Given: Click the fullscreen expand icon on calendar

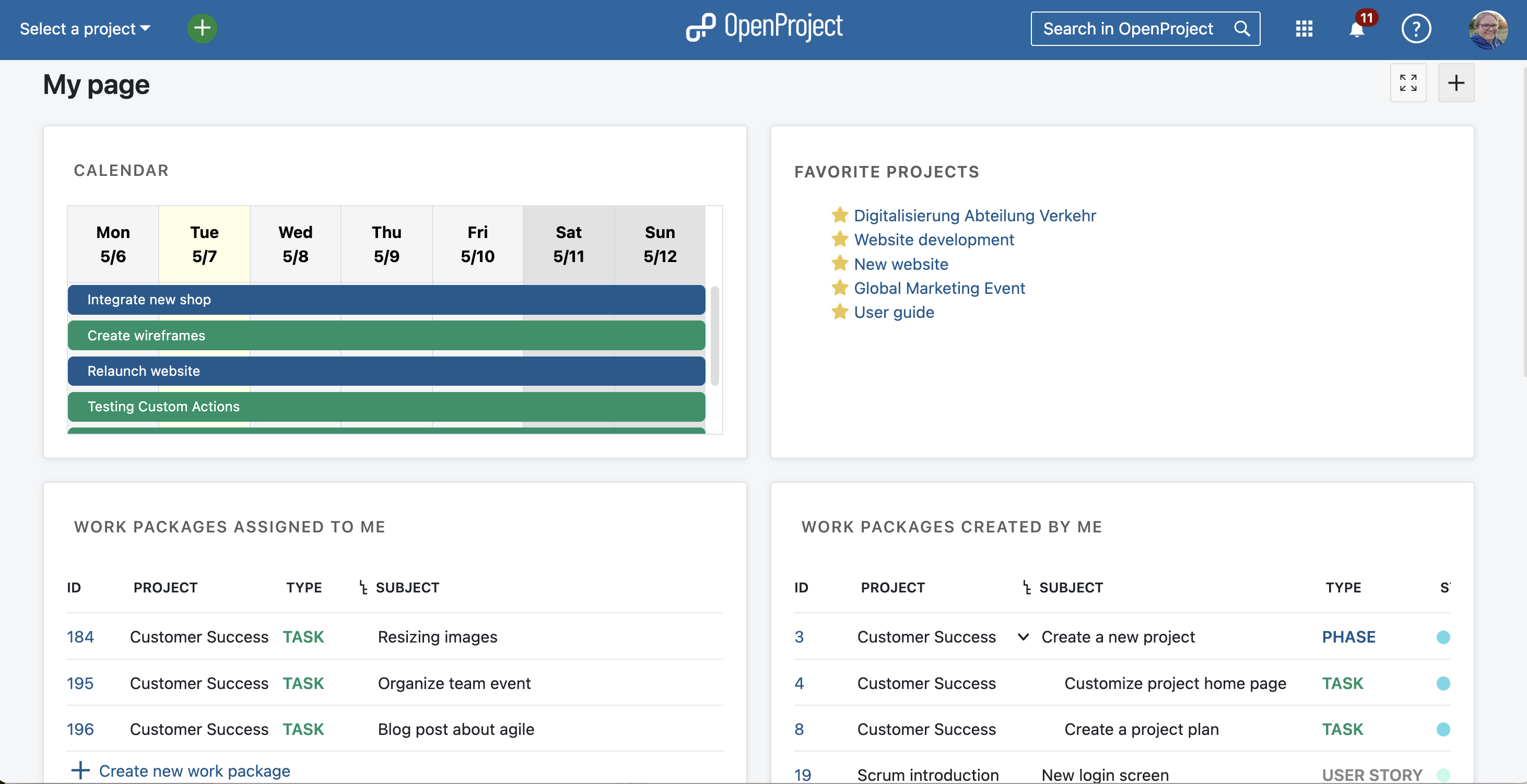Looking at the screenshot, I should 1408,82.
